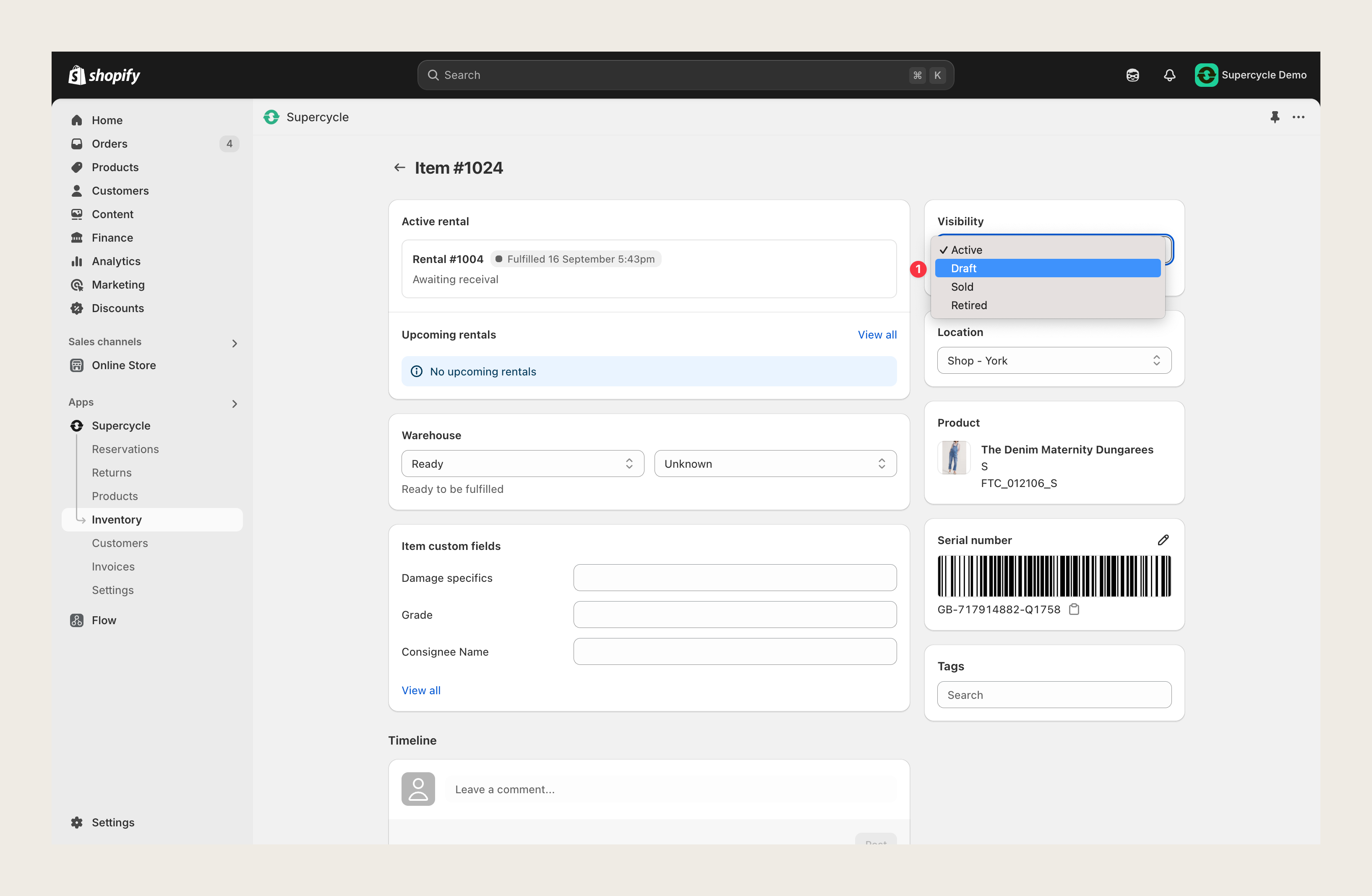This screenshot has width=1372, height=896.
Task: Go to Home in the sidebar
Action: pos(107,120)
